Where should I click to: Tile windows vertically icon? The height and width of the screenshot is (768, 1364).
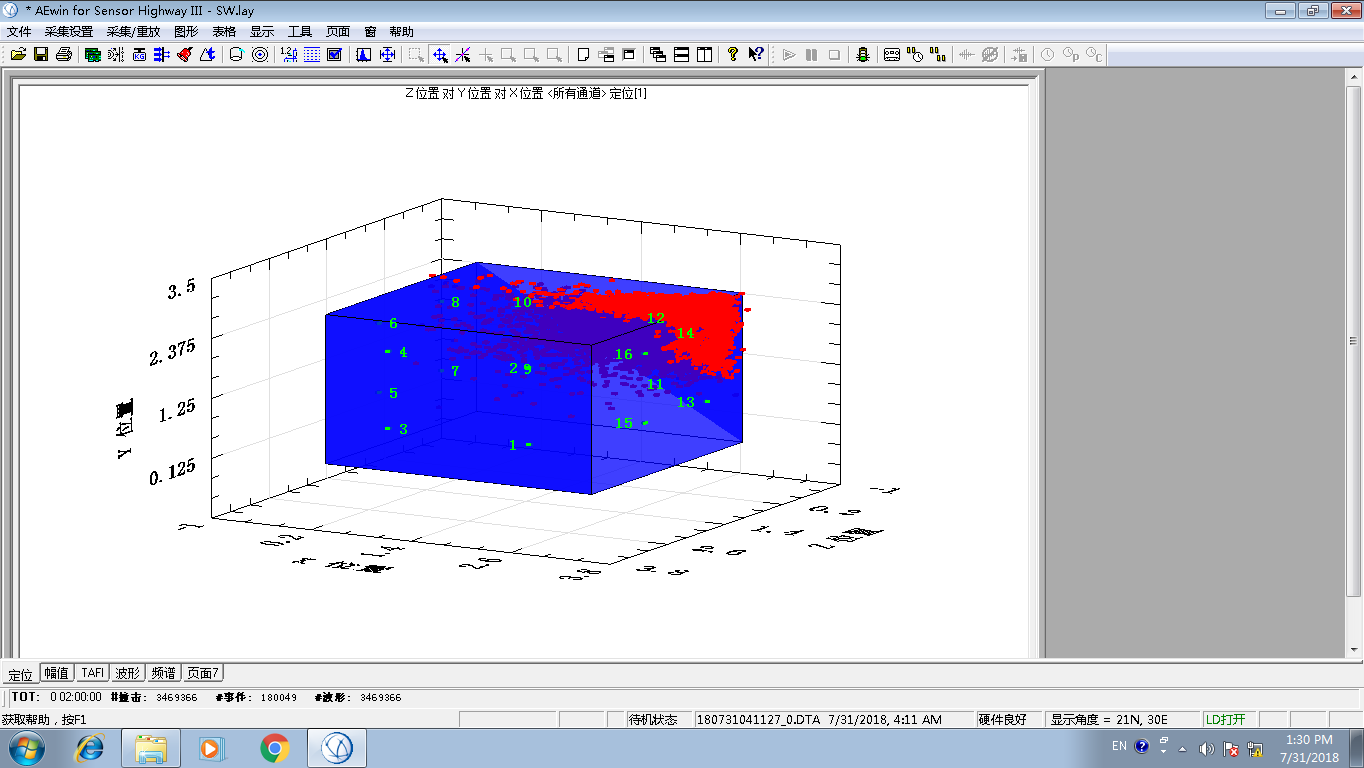(704, 54)
